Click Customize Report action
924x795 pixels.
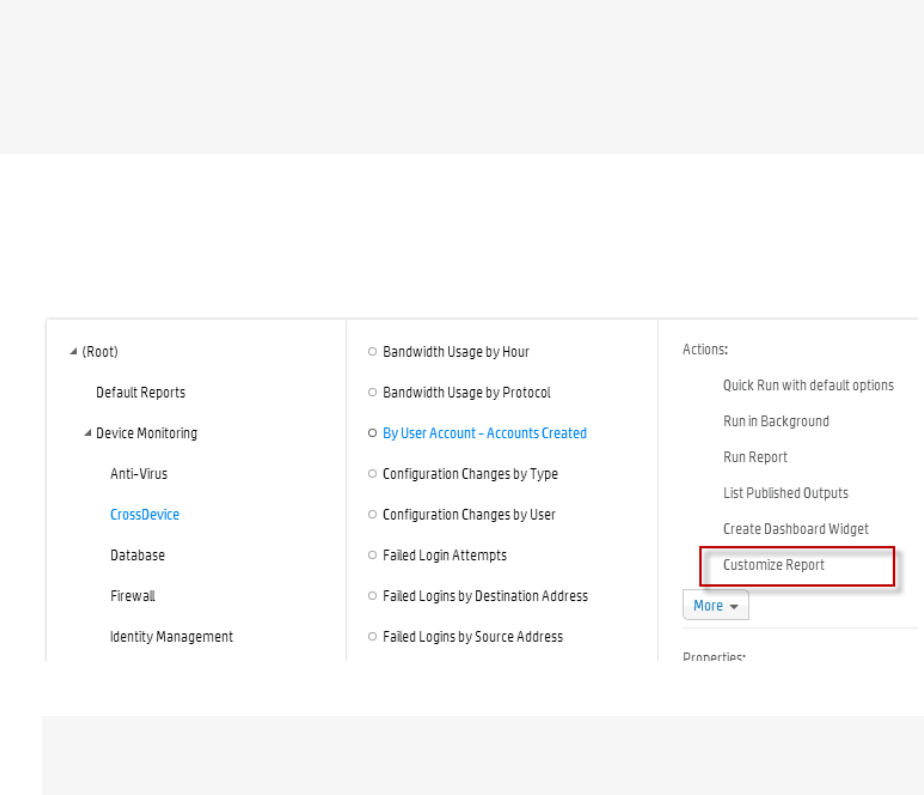tap(774, 565)
